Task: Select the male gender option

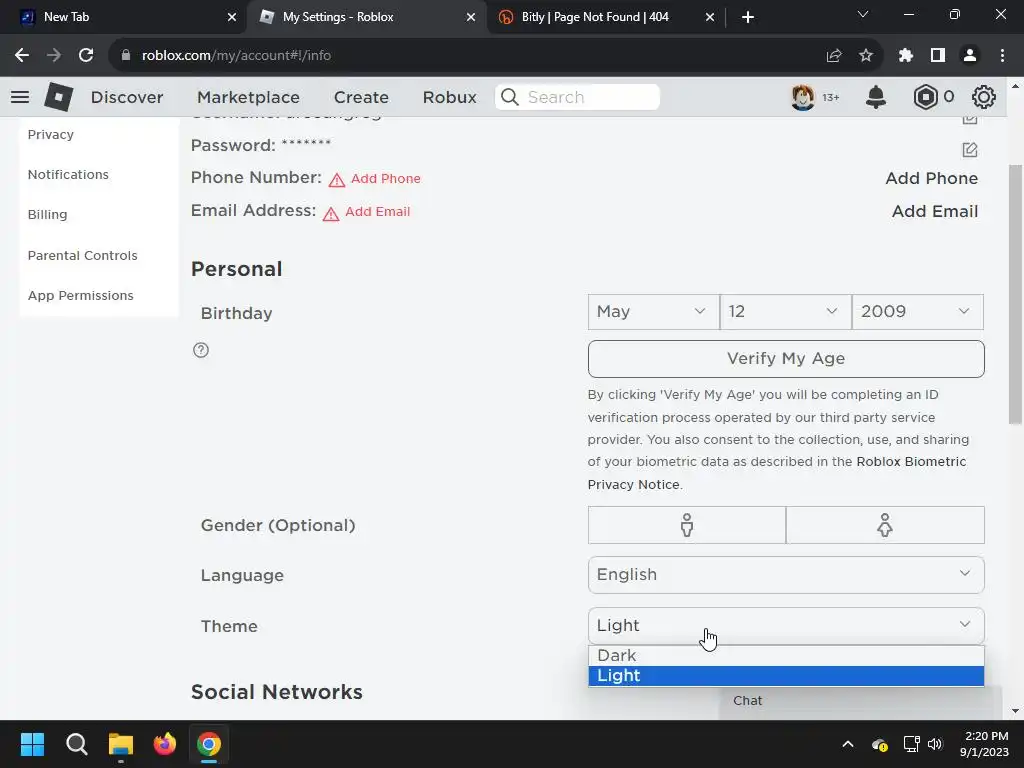Action: pyautogui.click(x=686, y=525)
